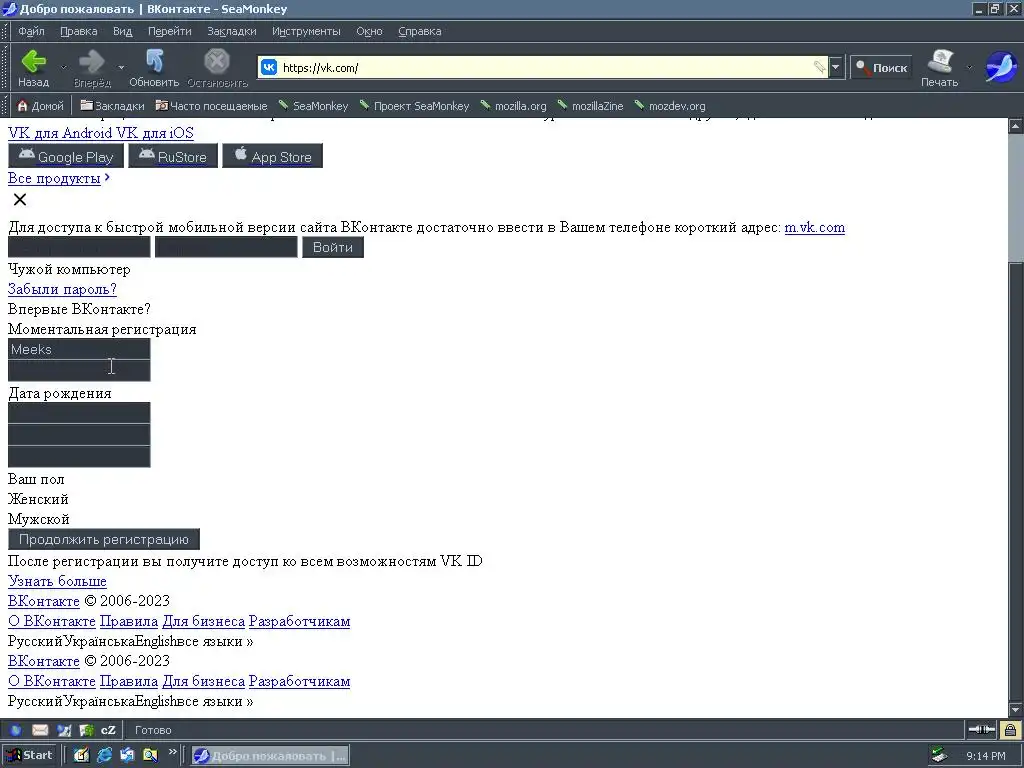Open Address Book from status bar icon
The image size is (1024, 768).
[86, 730]
